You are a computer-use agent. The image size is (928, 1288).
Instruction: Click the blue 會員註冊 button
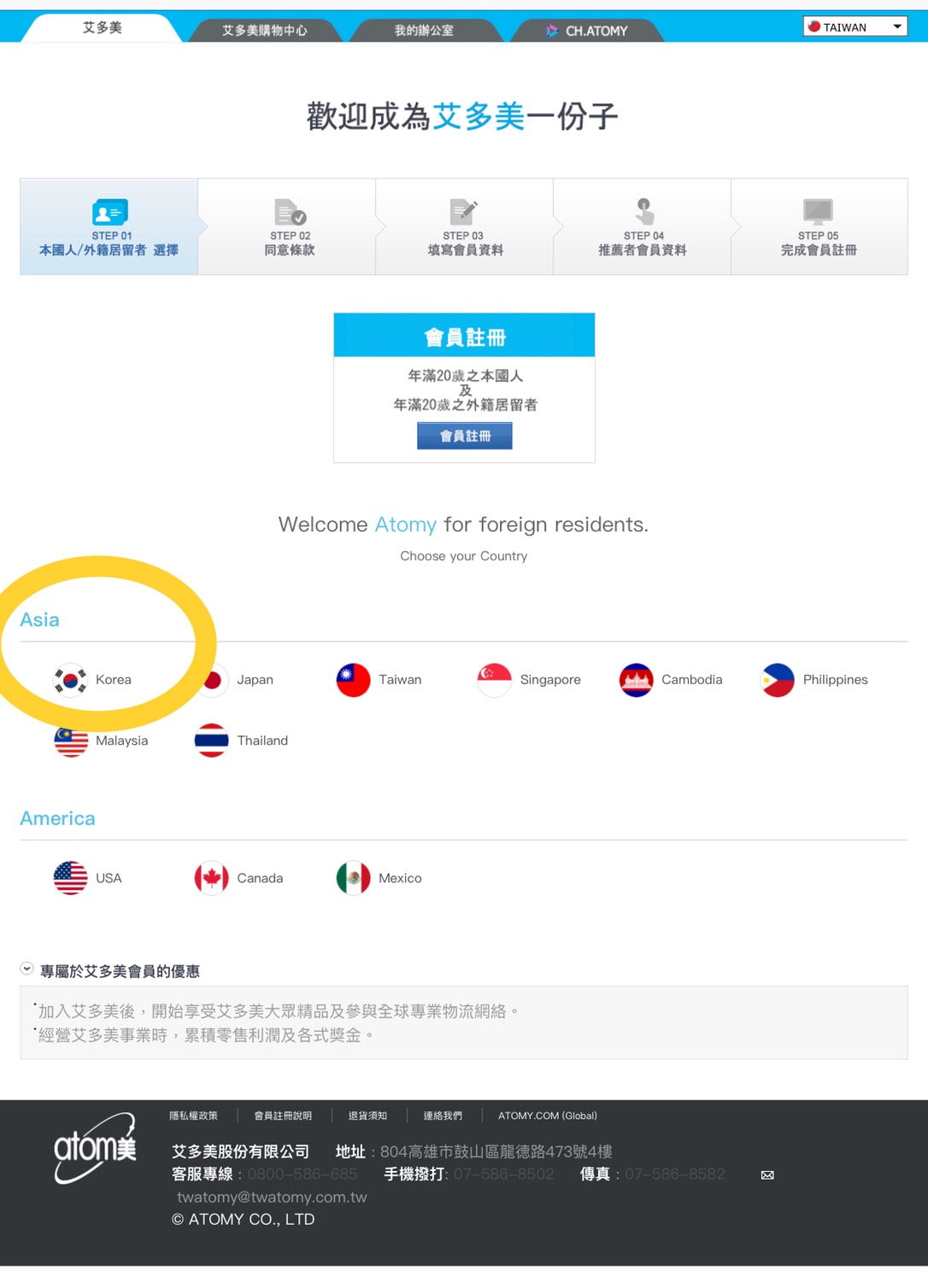point(465,436)
